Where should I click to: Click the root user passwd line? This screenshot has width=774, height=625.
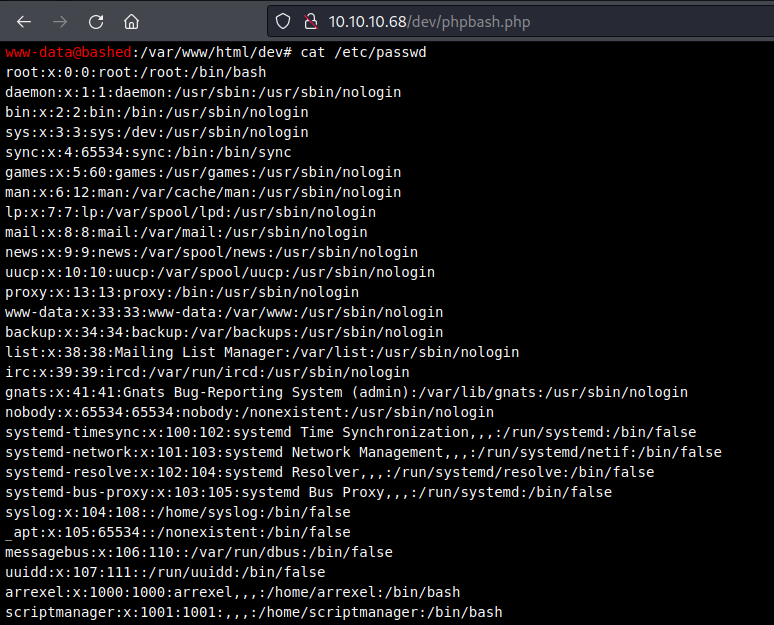pos(135,72)
